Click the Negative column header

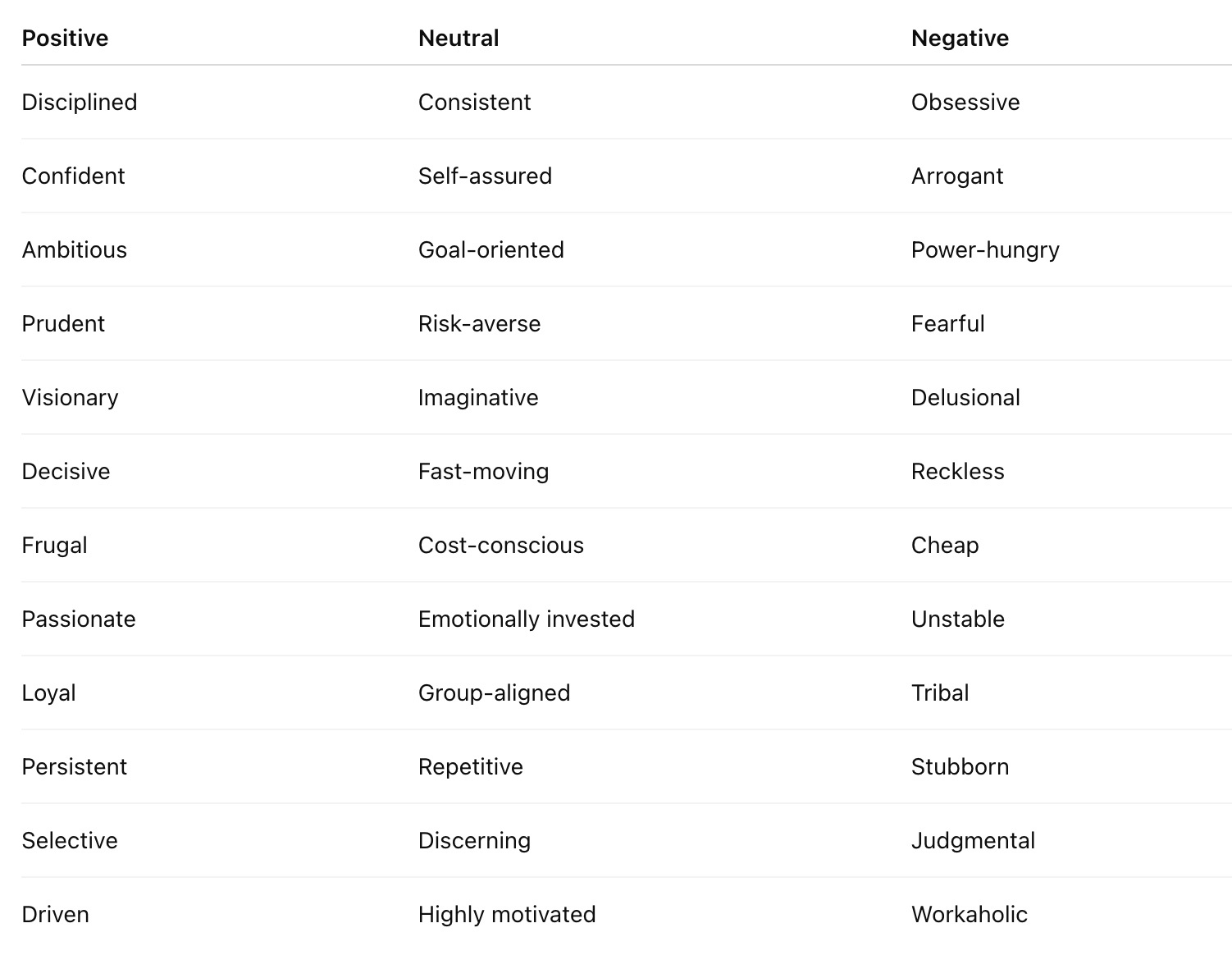coord(960,39)
